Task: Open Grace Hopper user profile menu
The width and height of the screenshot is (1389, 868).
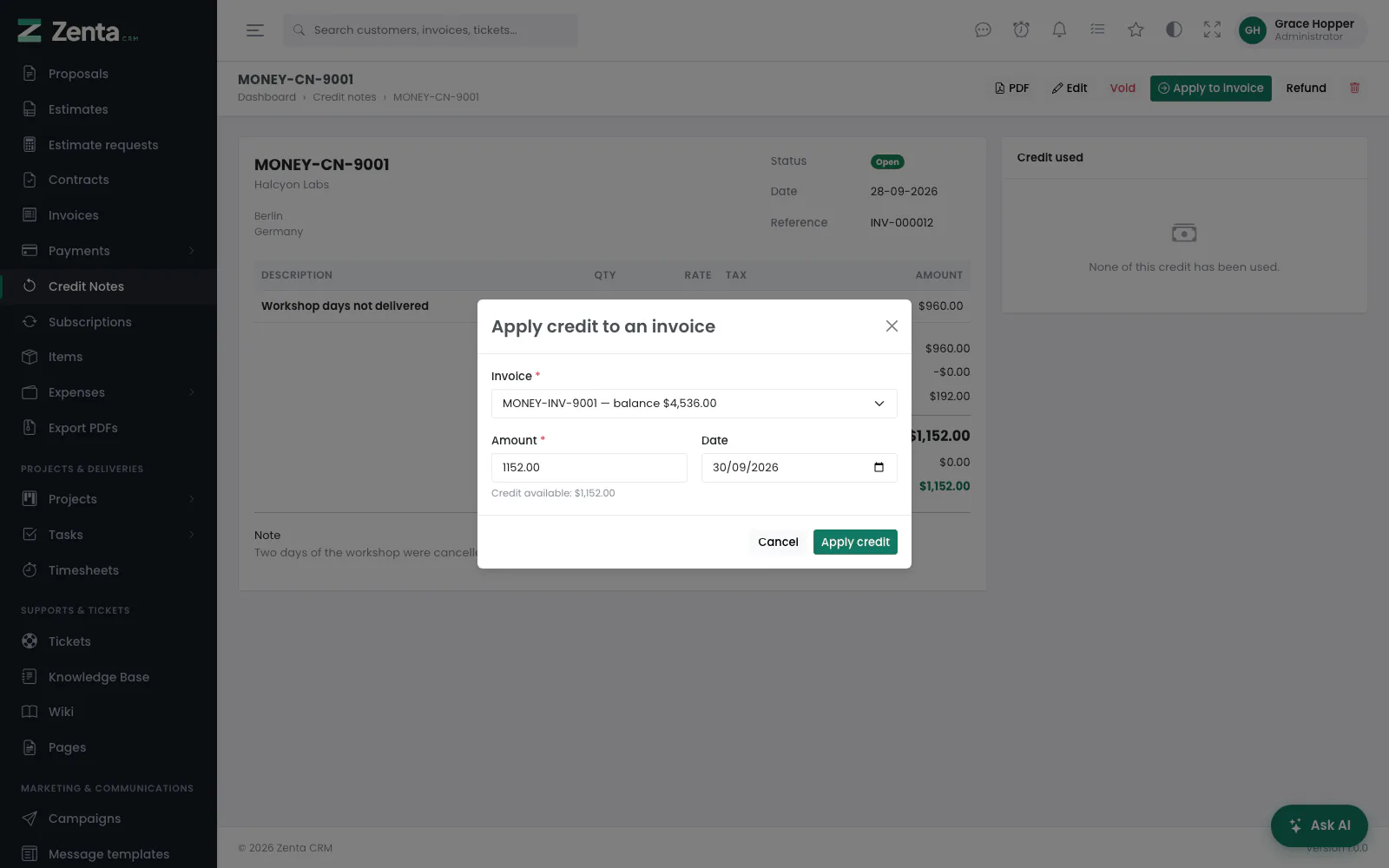Action: (1300, 30)
